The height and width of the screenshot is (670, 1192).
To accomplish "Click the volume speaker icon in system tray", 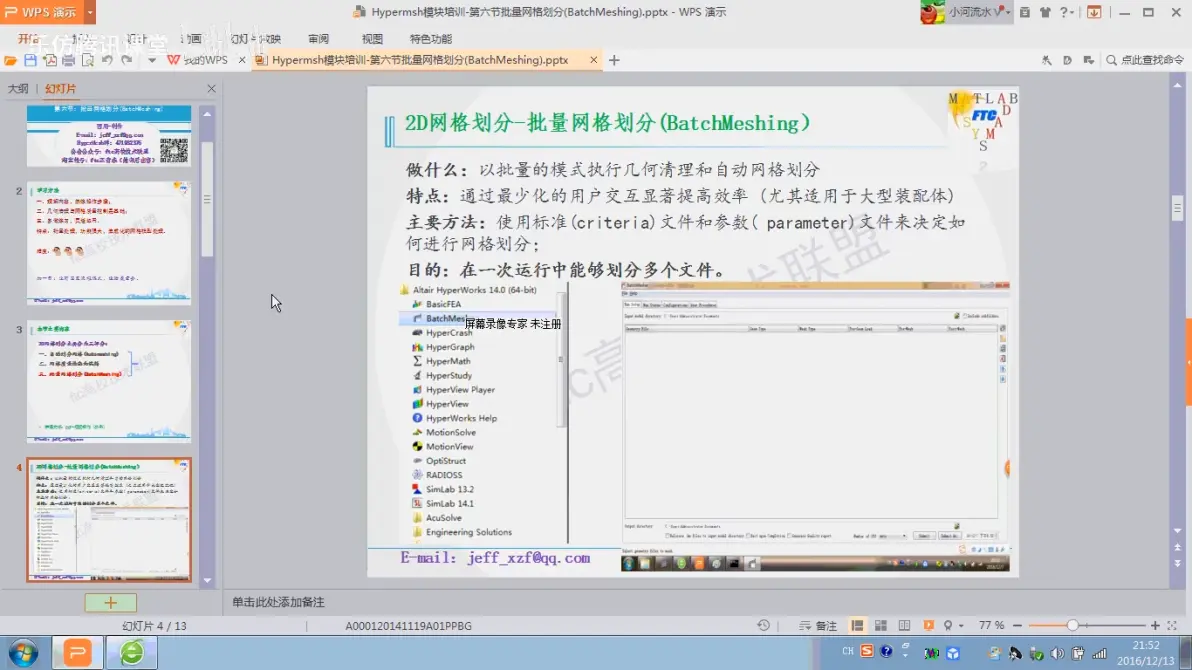I will 1057,653.
